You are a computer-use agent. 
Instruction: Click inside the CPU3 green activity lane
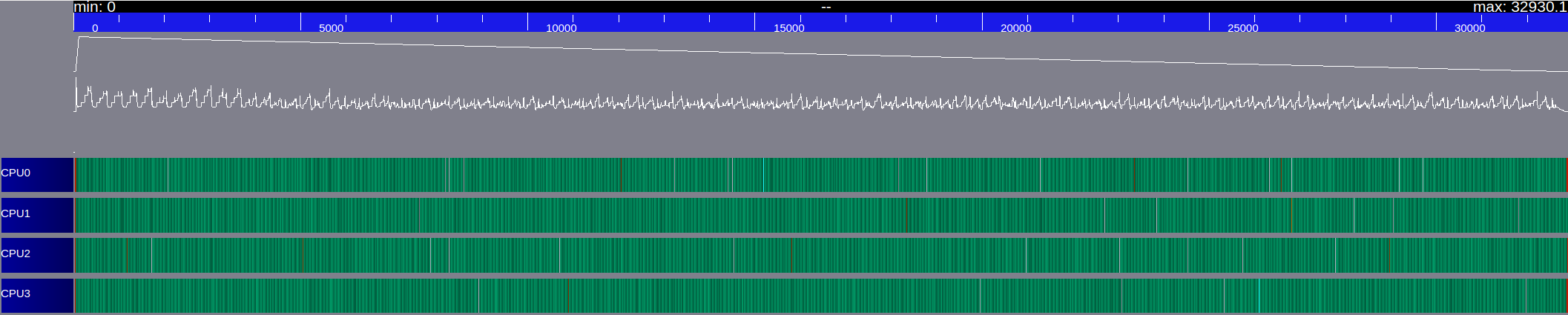tap(820, 295)
